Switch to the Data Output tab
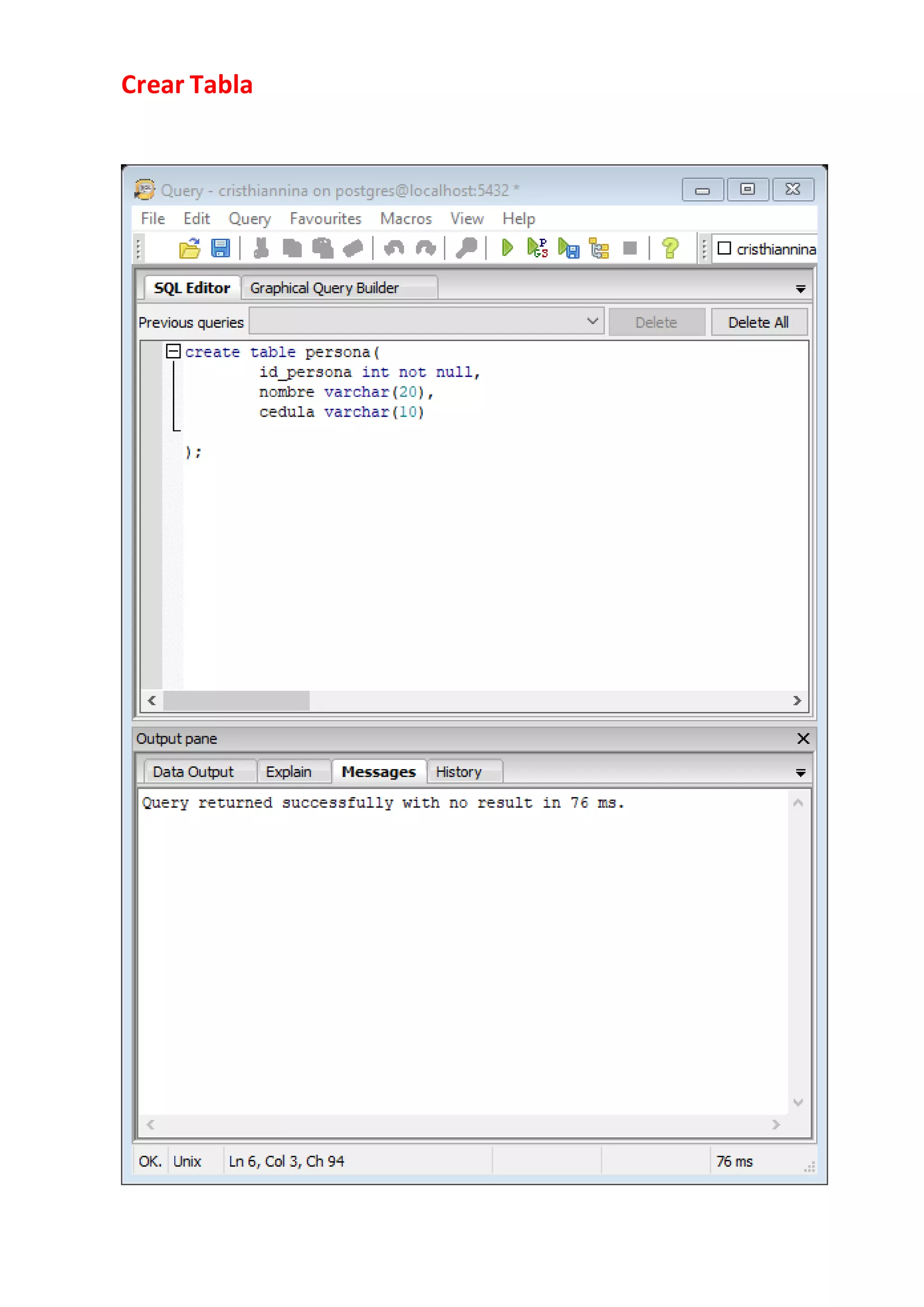924x1307 pixels. pos(200,771)
